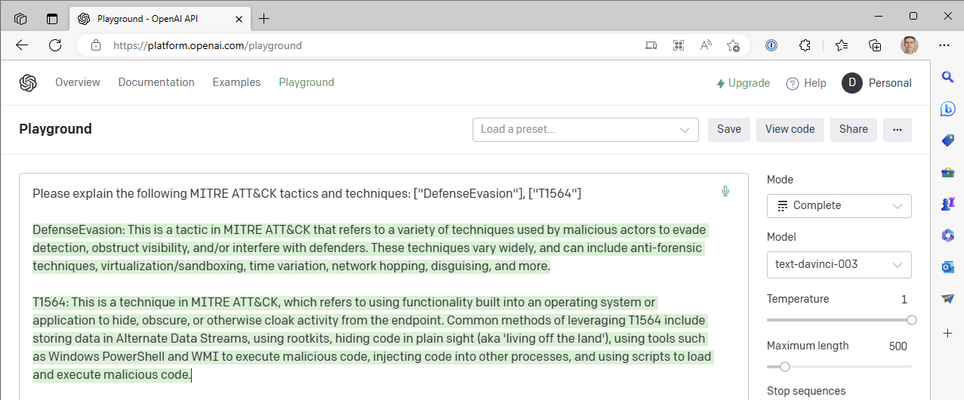The width and height of the screenshot is (964, 400).
Task: Open the sidebar Outlook icon
Action: [947, 267]
